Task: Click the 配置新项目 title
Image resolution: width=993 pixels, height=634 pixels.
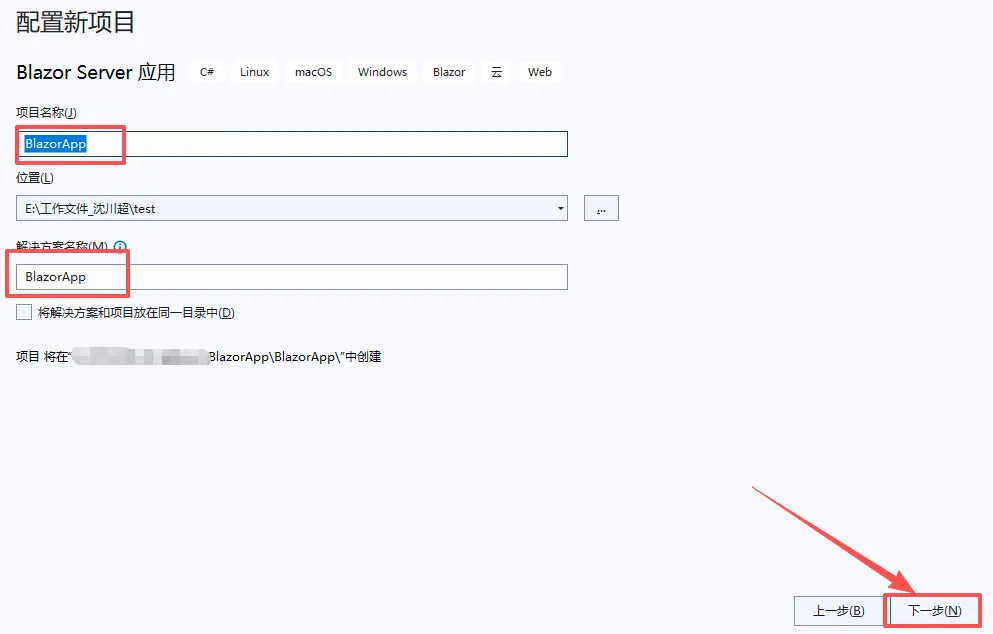Action: tap(75, 22)
